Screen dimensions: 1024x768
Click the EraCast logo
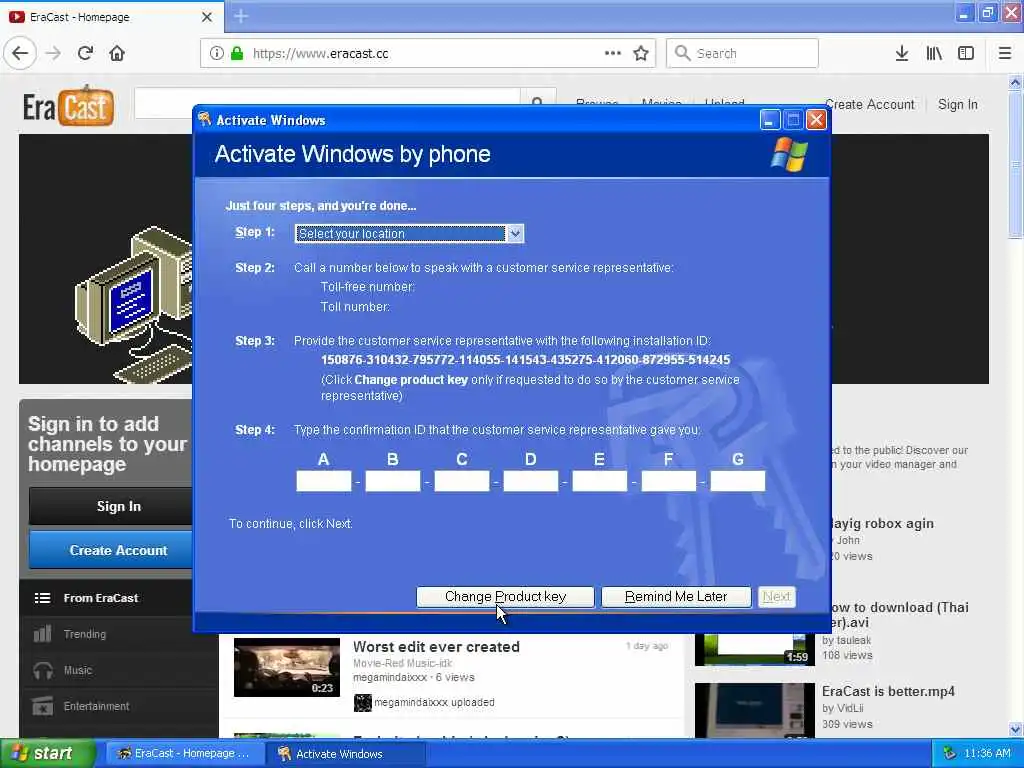click(x=69, y=105)
